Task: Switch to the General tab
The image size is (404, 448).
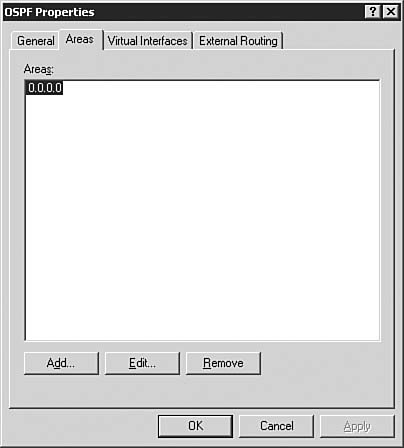Action: 35,41
